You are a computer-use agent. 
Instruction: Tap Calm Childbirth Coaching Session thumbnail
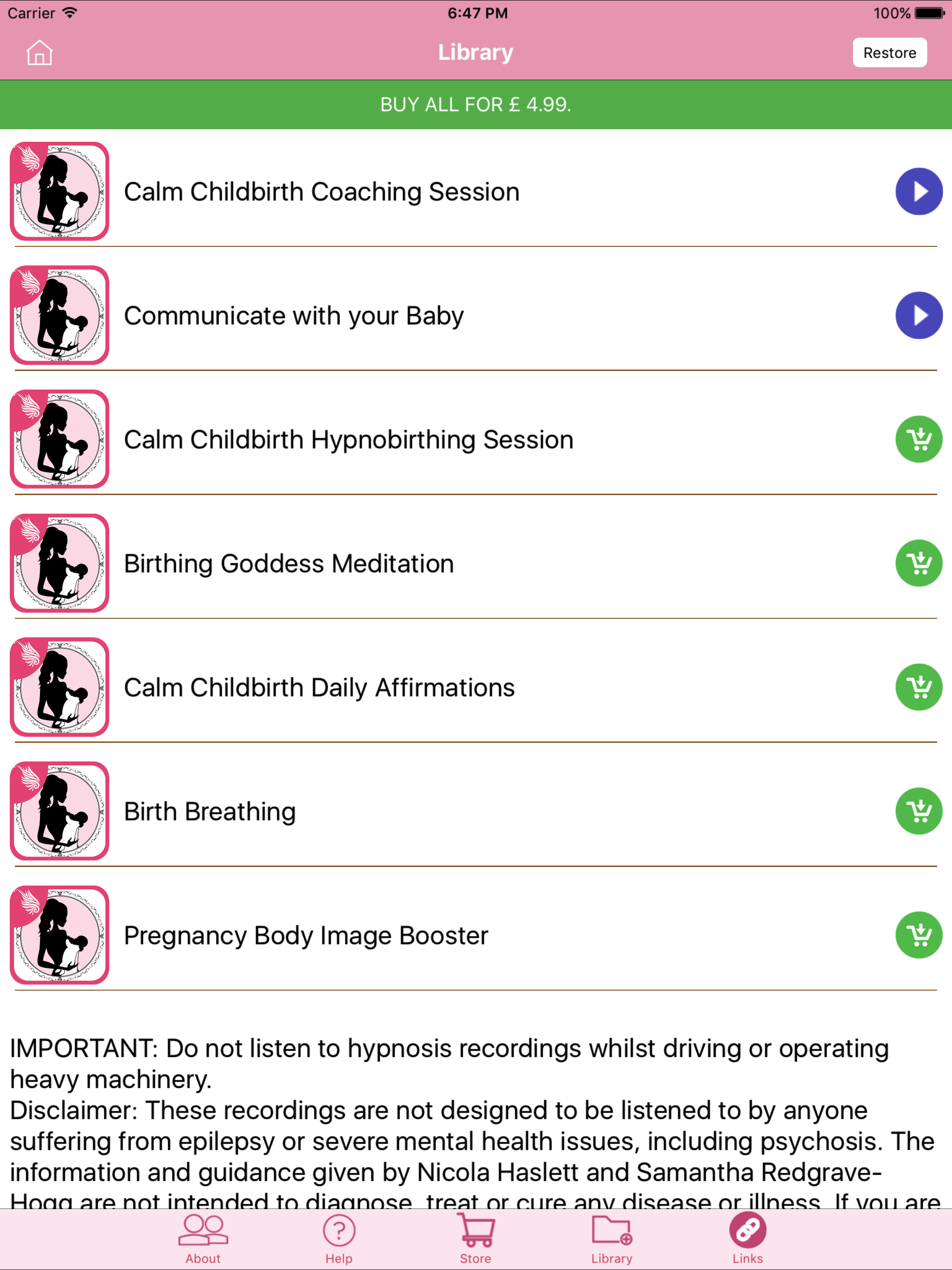click(x=59, y=192)
